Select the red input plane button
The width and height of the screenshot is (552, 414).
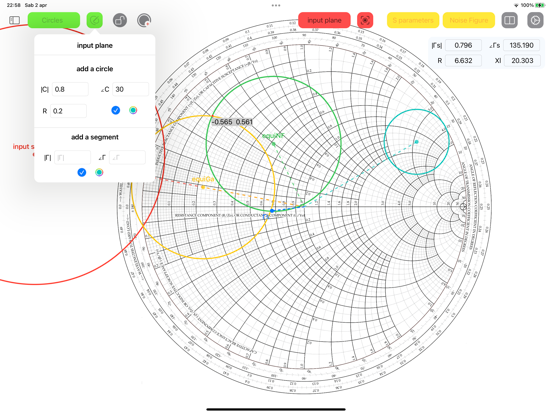(x=324, y=20)
